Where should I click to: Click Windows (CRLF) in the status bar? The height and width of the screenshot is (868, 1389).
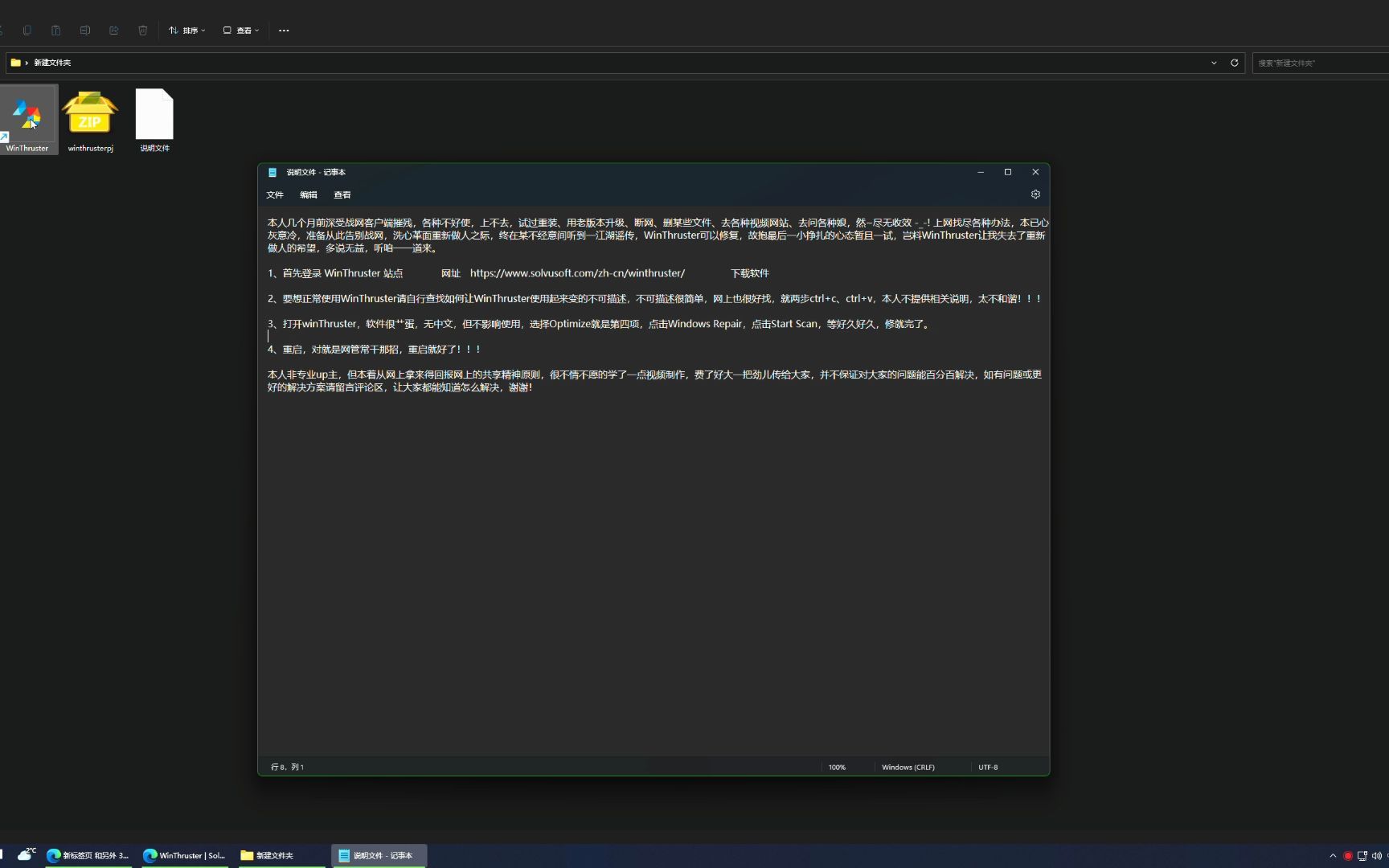(x=908, y=767)
